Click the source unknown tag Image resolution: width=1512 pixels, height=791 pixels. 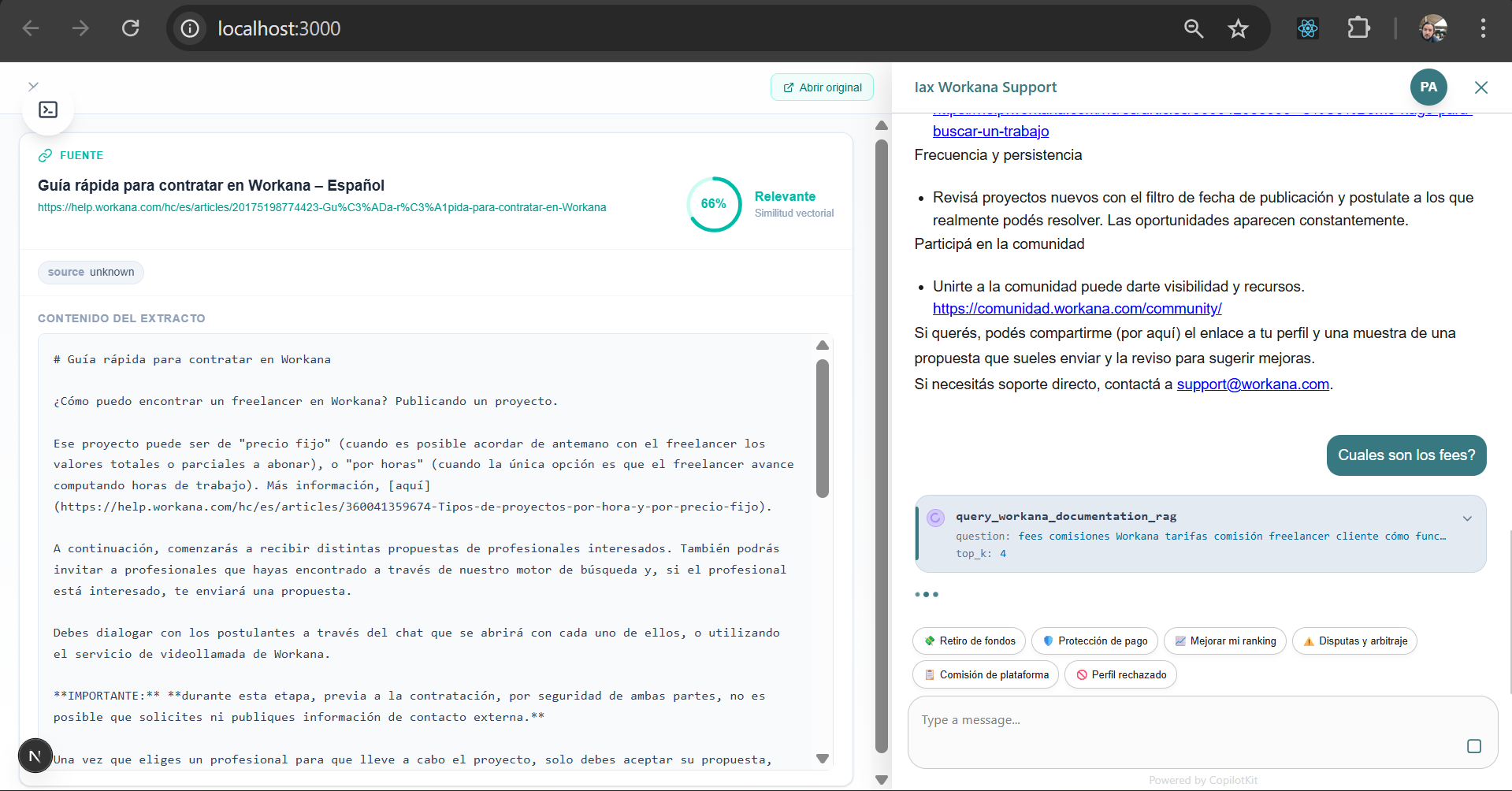point(91,272)
